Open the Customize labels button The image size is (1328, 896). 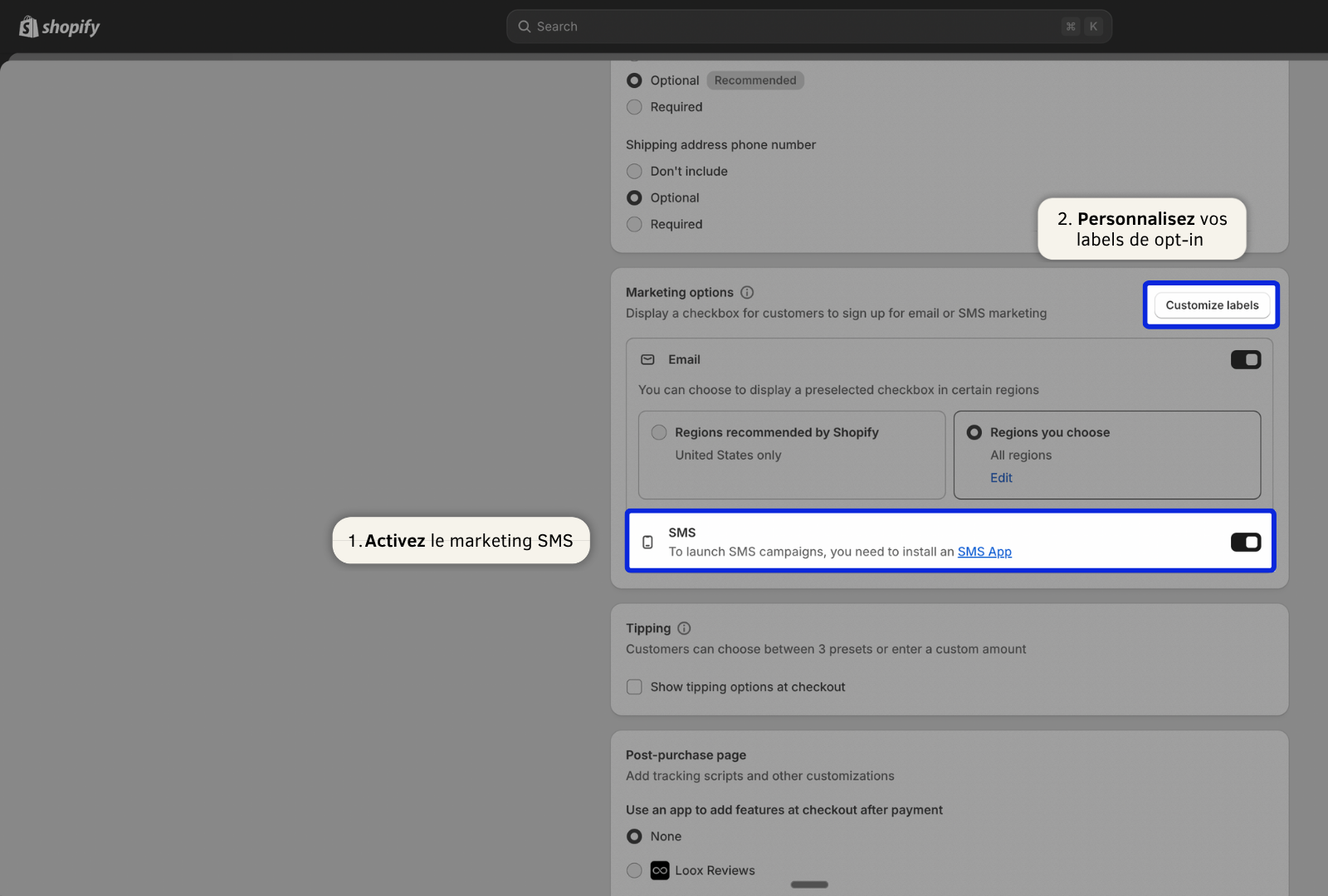tap(1212, 305)
